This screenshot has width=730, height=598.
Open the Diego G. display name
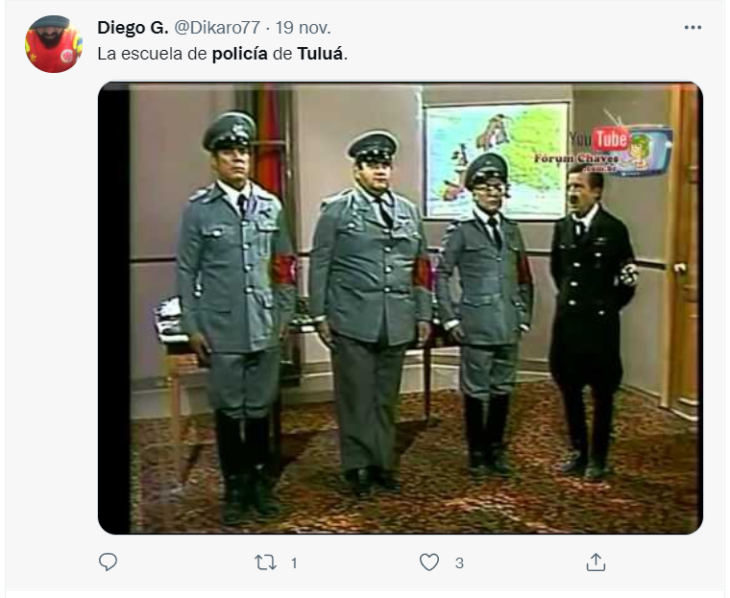click(x=133, y=28)
